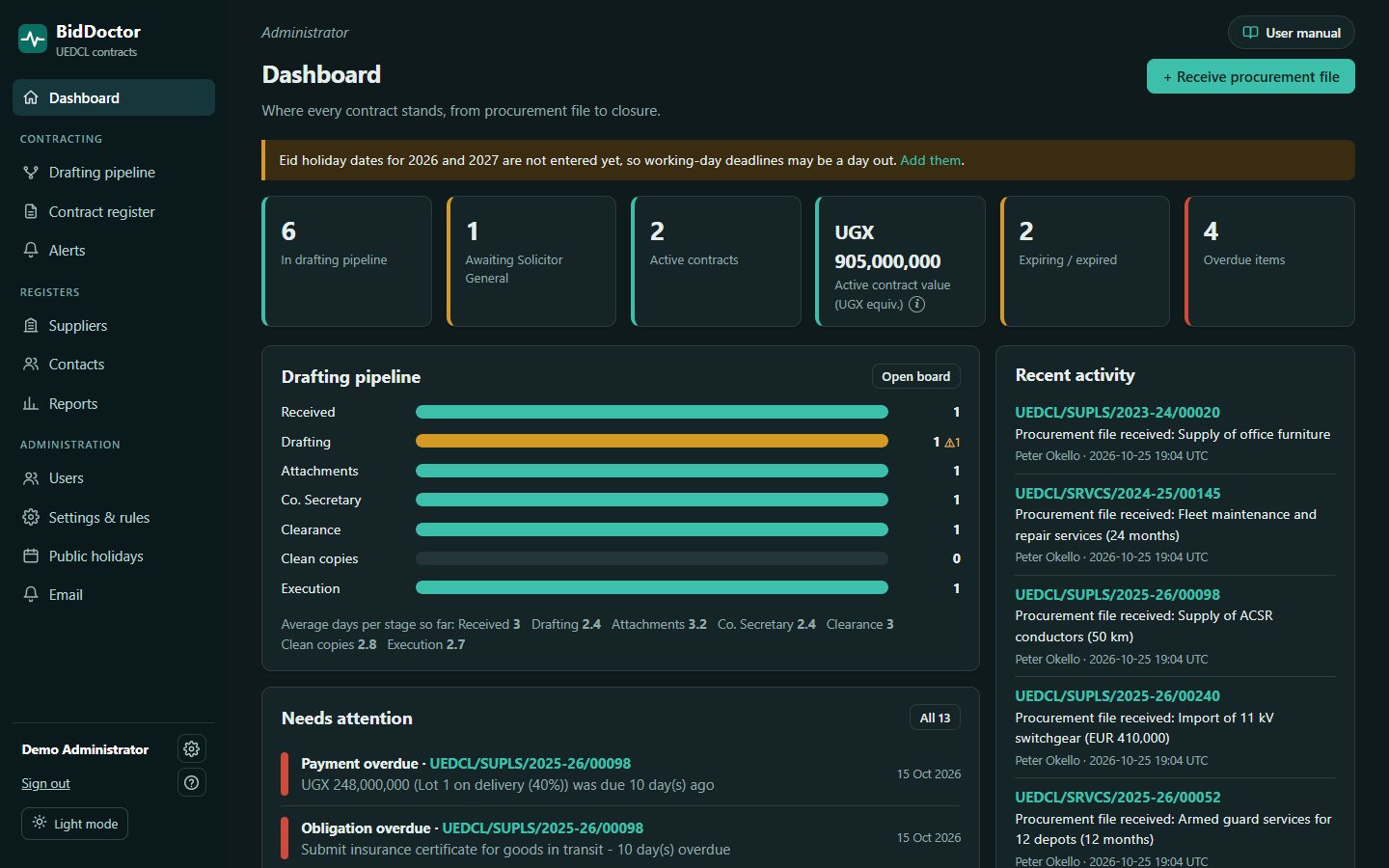Click the Received stage progress bar
Viewport: 1389px width, 868px height.
652,412
